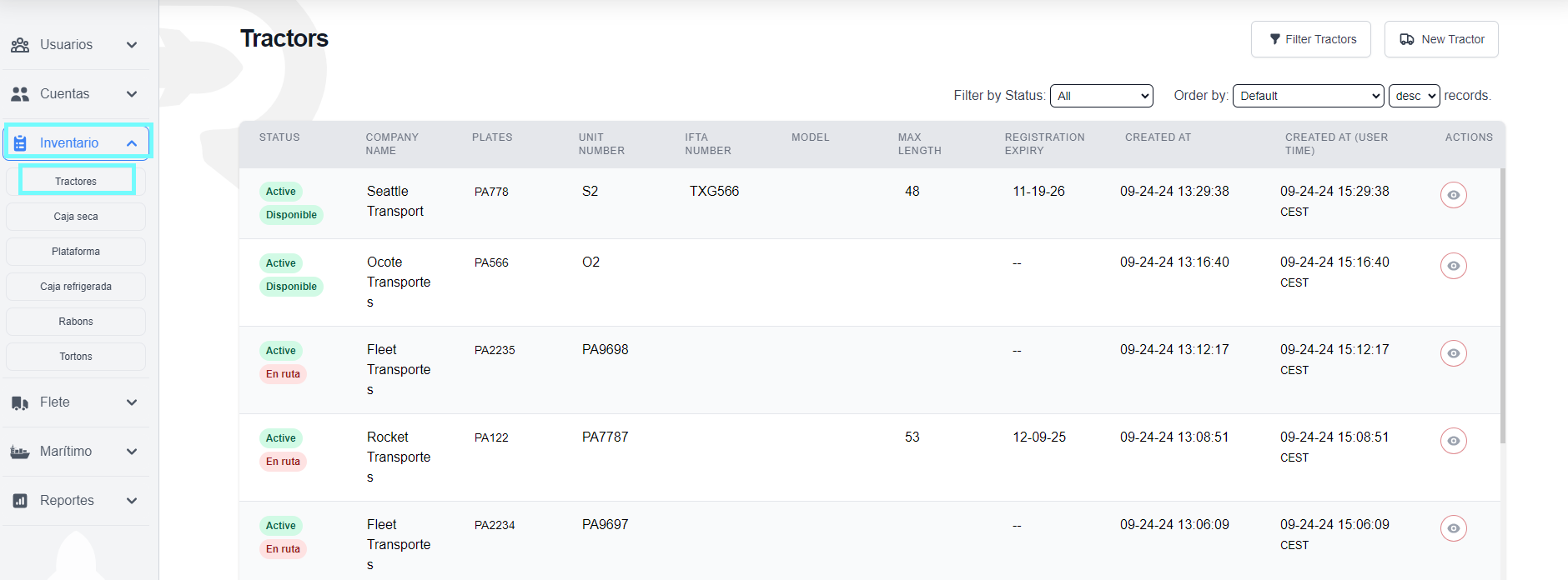Screen dimensions: 1568x580
Task: Click the En ruta badge for PA2235
Action: coord(283,374)
